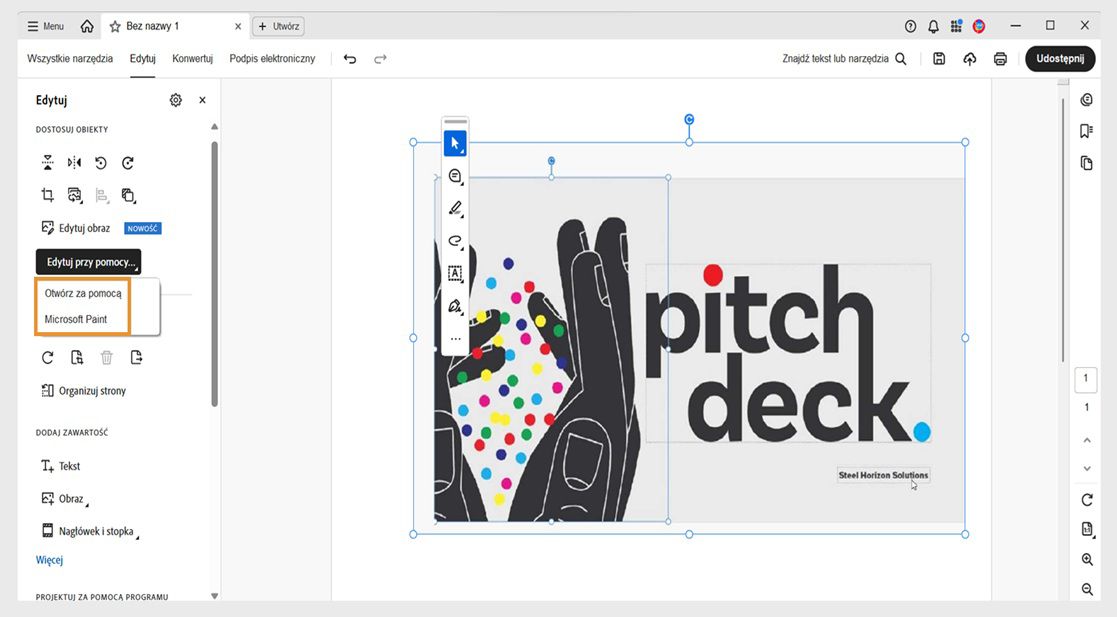Viewport: 1117px width, 617px height.
Task: Click the rotate page icon in Edytuj panel
Action: click(x=48, y=358)
